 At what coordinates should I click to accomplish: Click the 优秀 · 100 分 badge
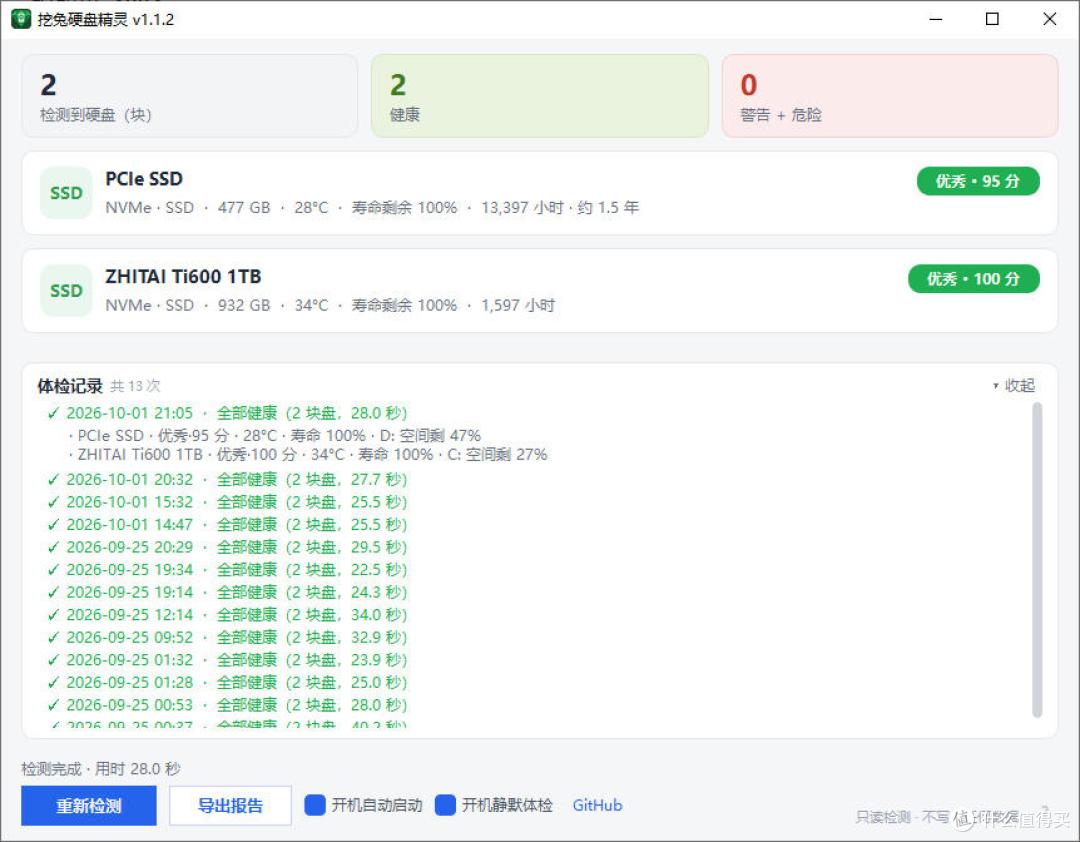973,279
